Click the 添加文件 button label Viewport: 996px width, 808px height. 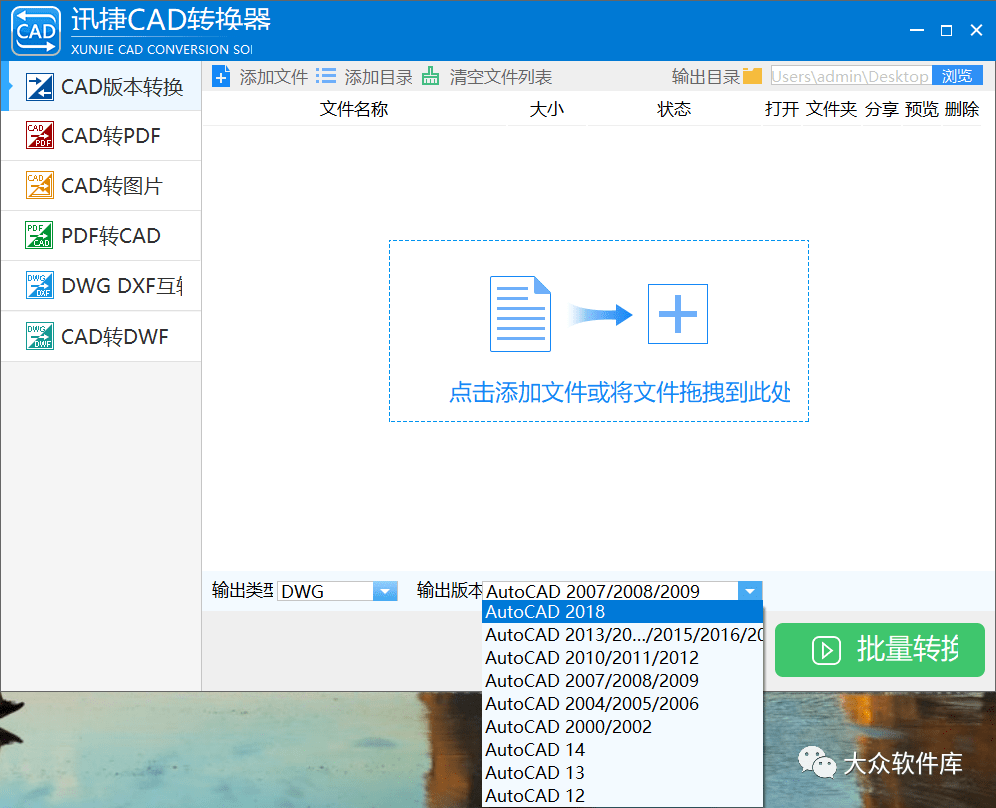(x=274, y=77)
